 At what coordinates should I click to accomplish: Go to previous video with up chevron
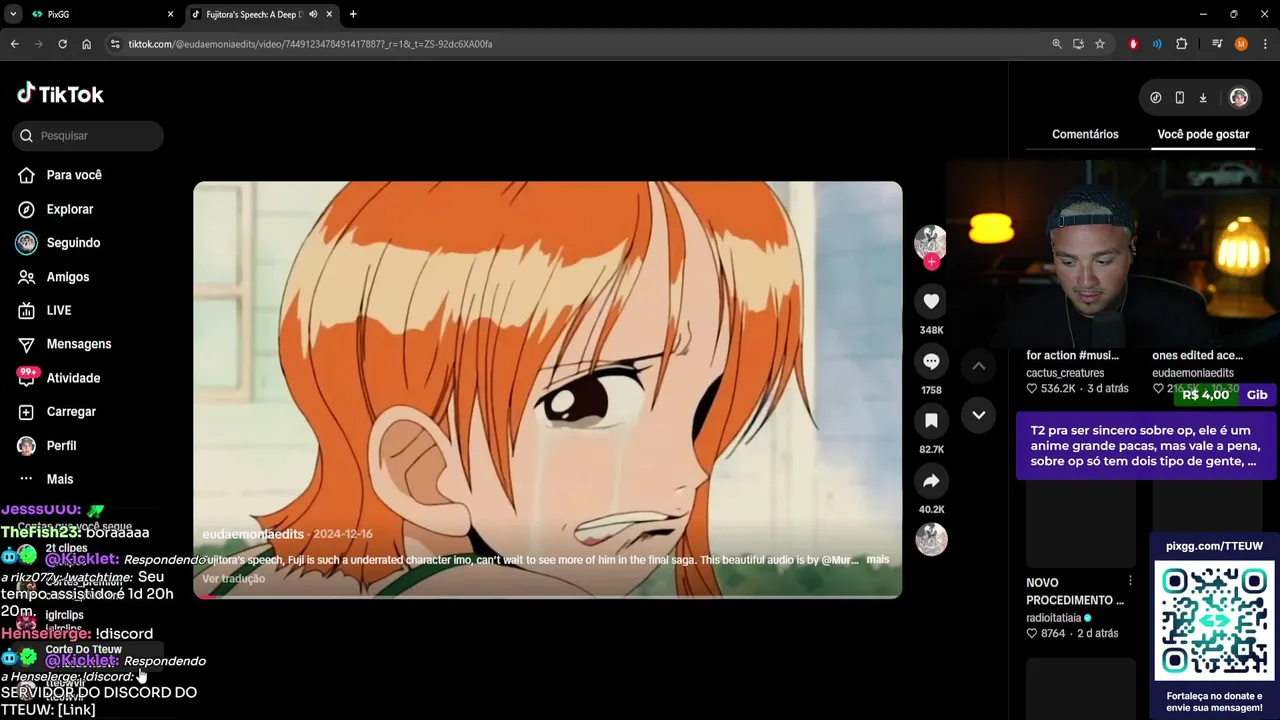coord(979,366)
